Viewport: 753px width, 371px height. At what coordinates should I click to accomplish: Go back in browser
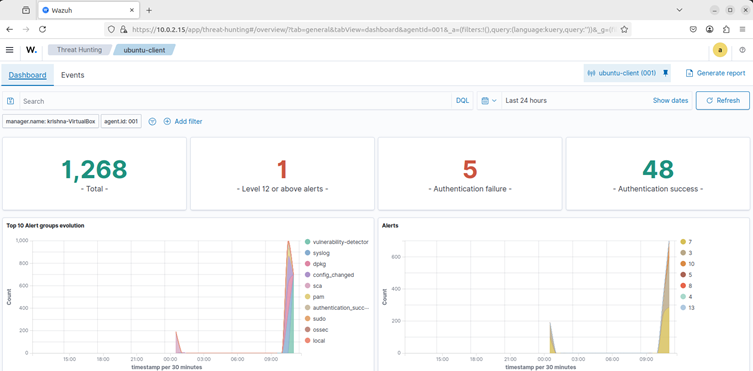click(9, 29)
